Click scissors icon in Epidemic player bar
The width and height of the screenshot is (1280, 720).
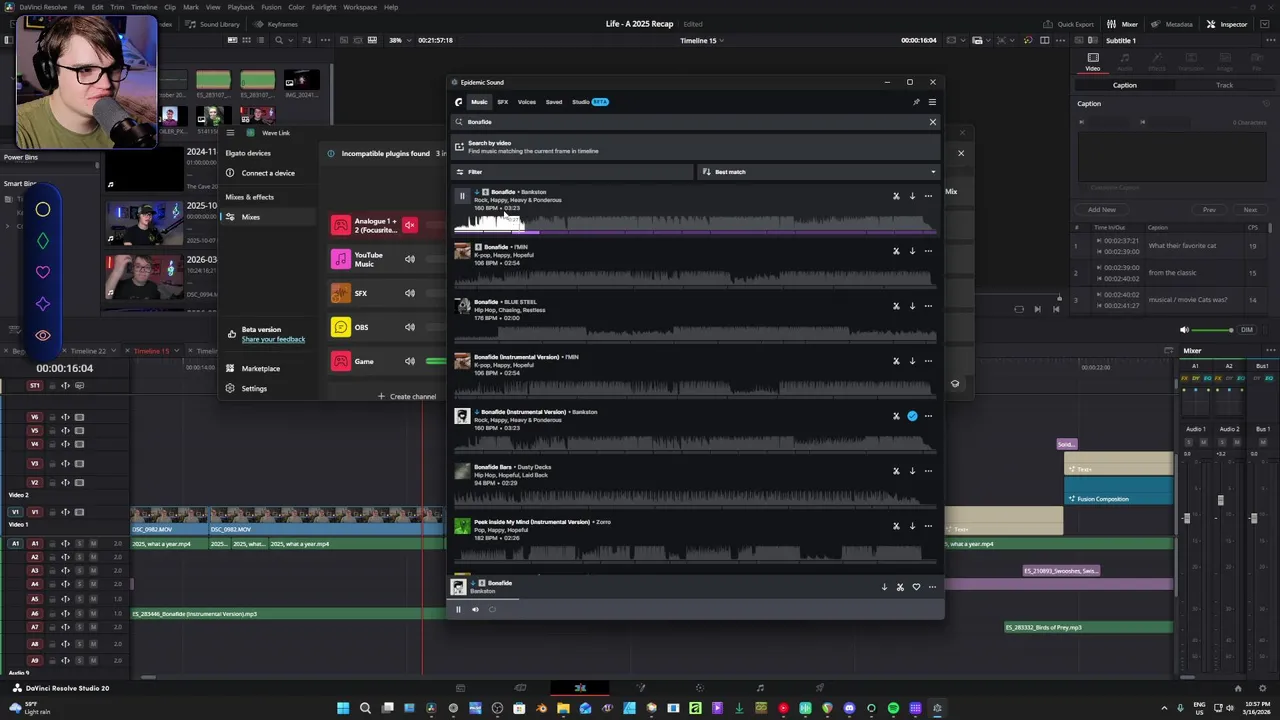pyautogui.click(x=900, y=587)
